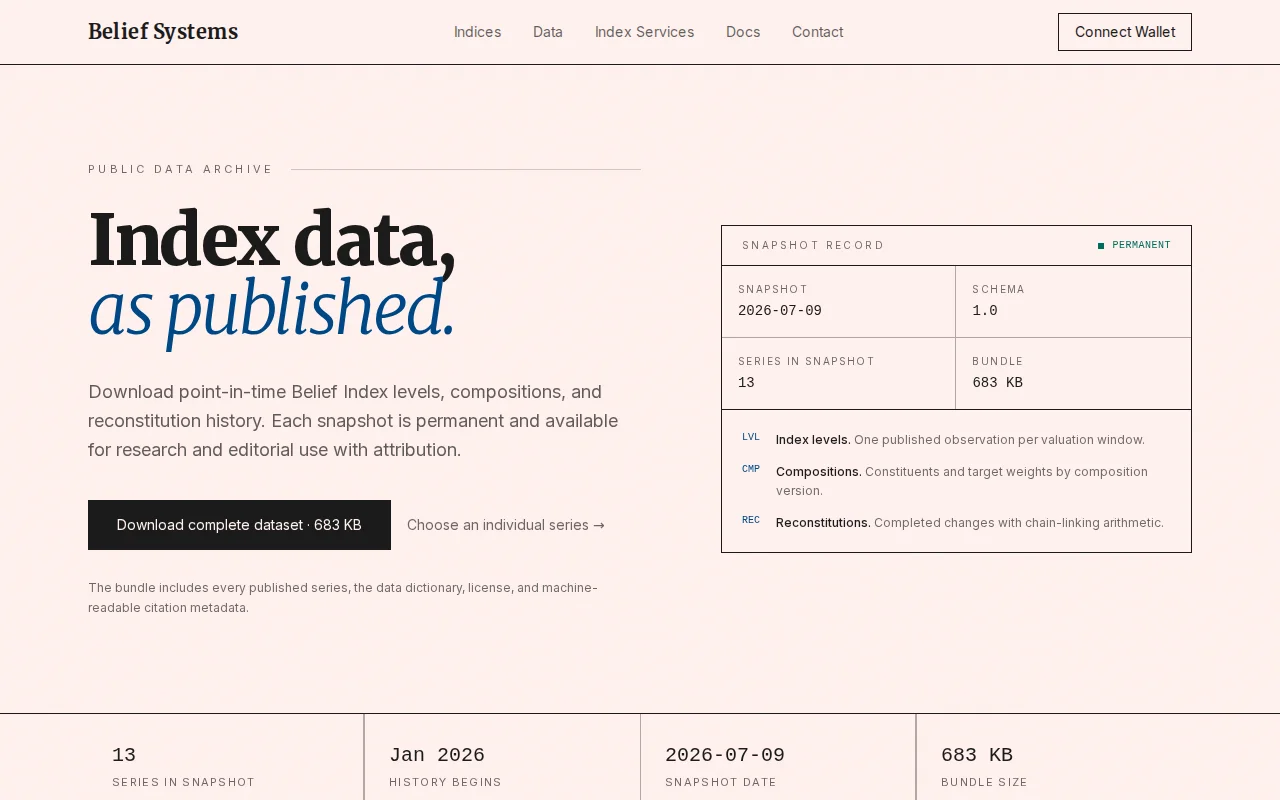
Task: Click the green PERMANENT status indicator
Action: click(1134, 245)
